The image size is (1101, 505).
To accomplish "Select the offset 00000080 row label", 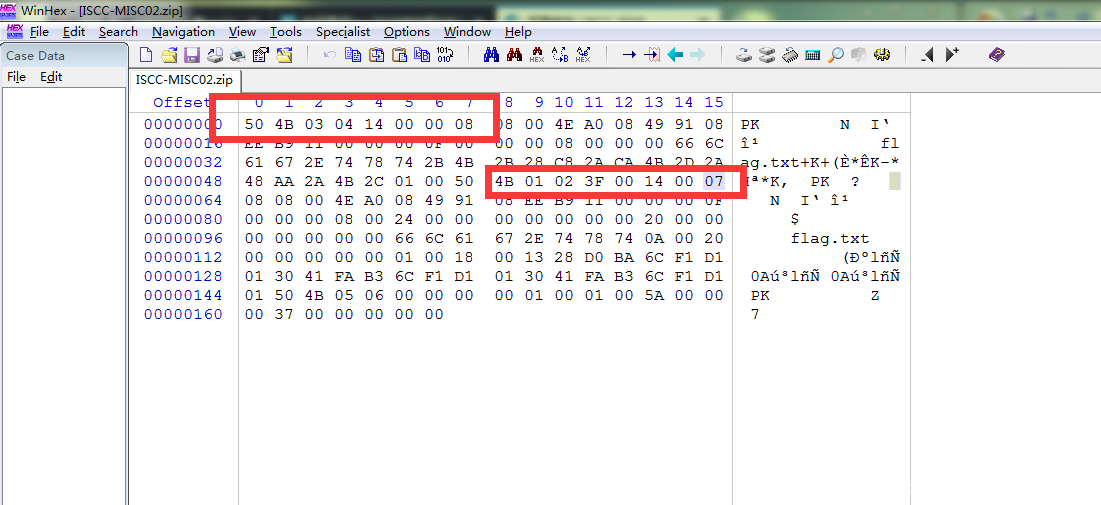I will [183, 220].
